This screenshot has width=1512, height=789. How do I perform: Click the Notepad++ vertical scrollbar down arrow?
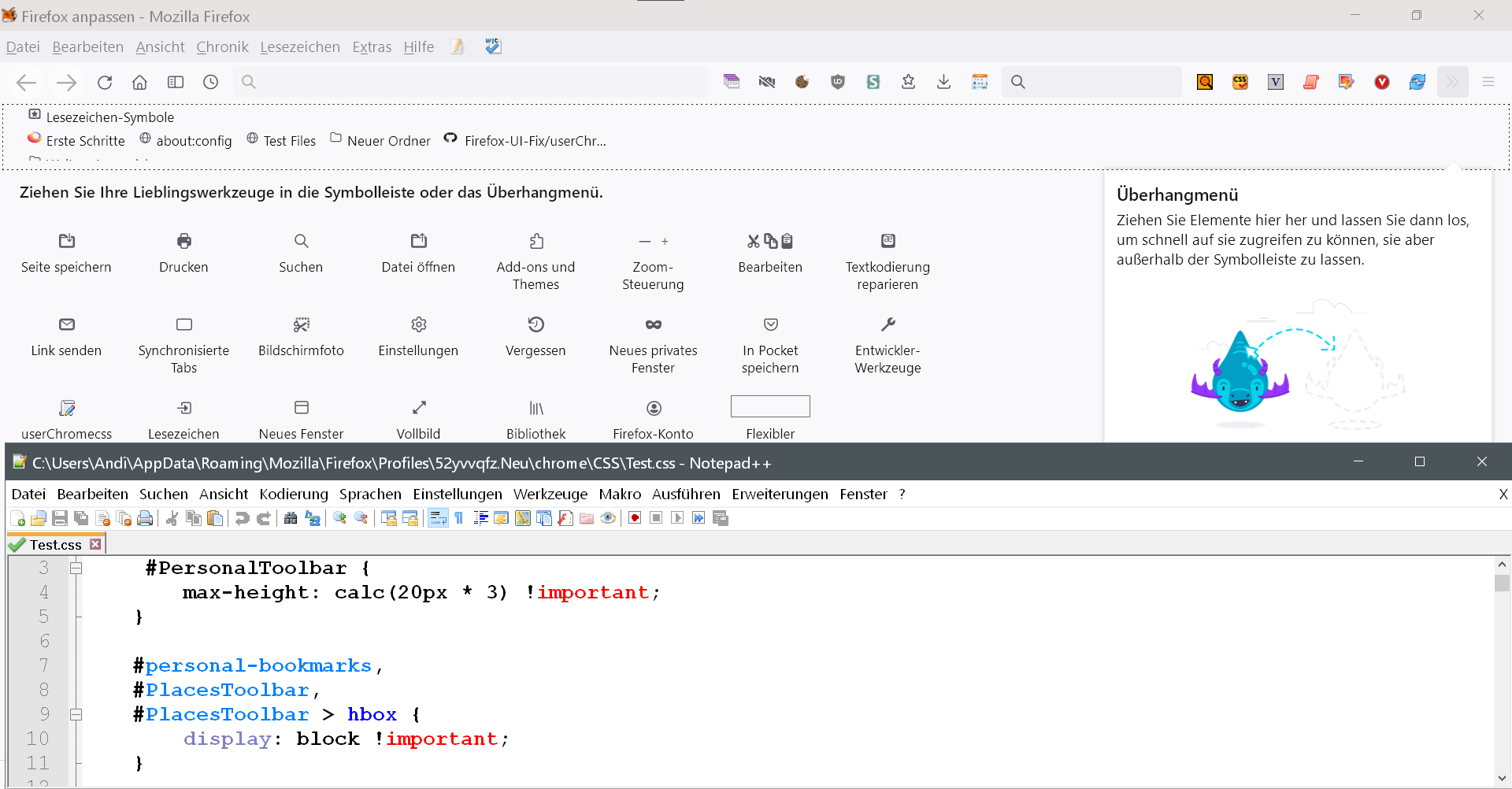point(1502,778)
